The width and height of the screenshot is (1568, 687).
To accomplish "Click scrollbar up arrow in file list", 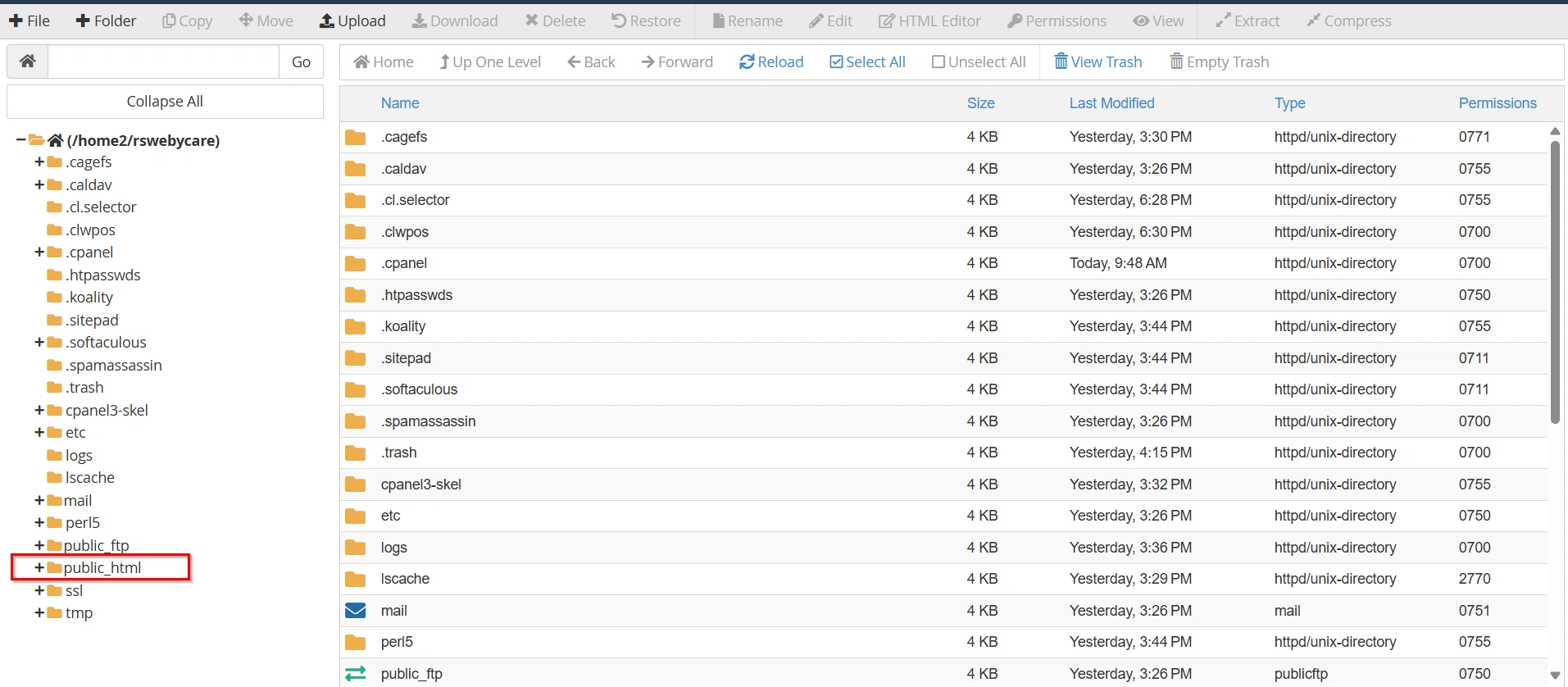I will pyautogui.click(x=1555, y=131).
